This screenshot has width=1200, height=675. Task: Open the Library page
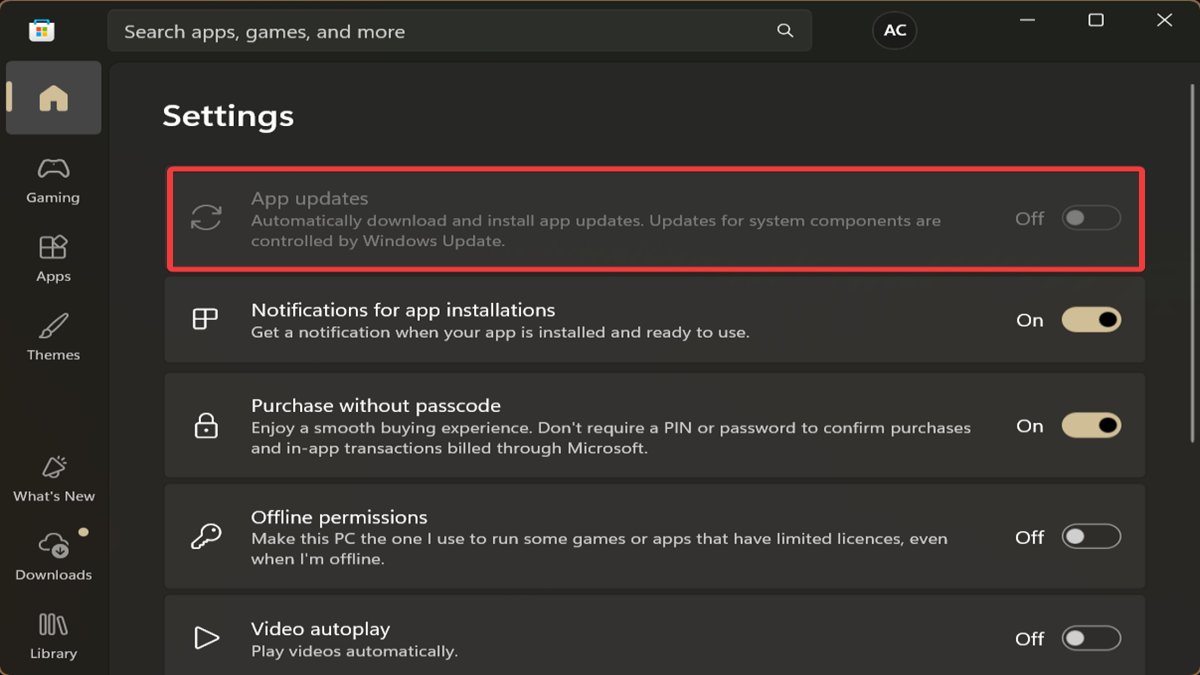click(x=53, y=636)
